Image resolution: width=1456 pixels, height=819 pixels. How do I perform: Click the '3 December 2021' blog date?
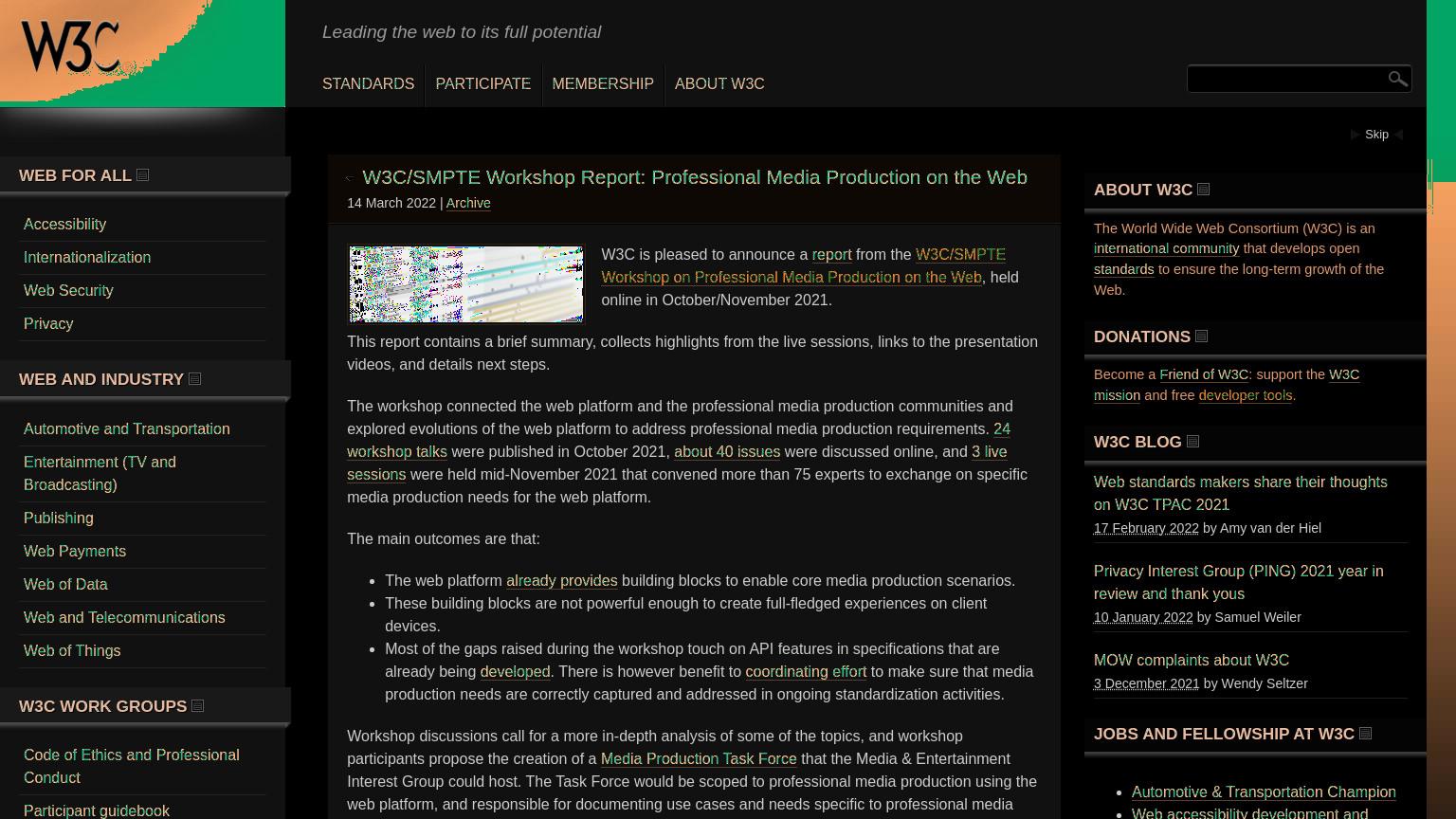(x=1146, y=683)
